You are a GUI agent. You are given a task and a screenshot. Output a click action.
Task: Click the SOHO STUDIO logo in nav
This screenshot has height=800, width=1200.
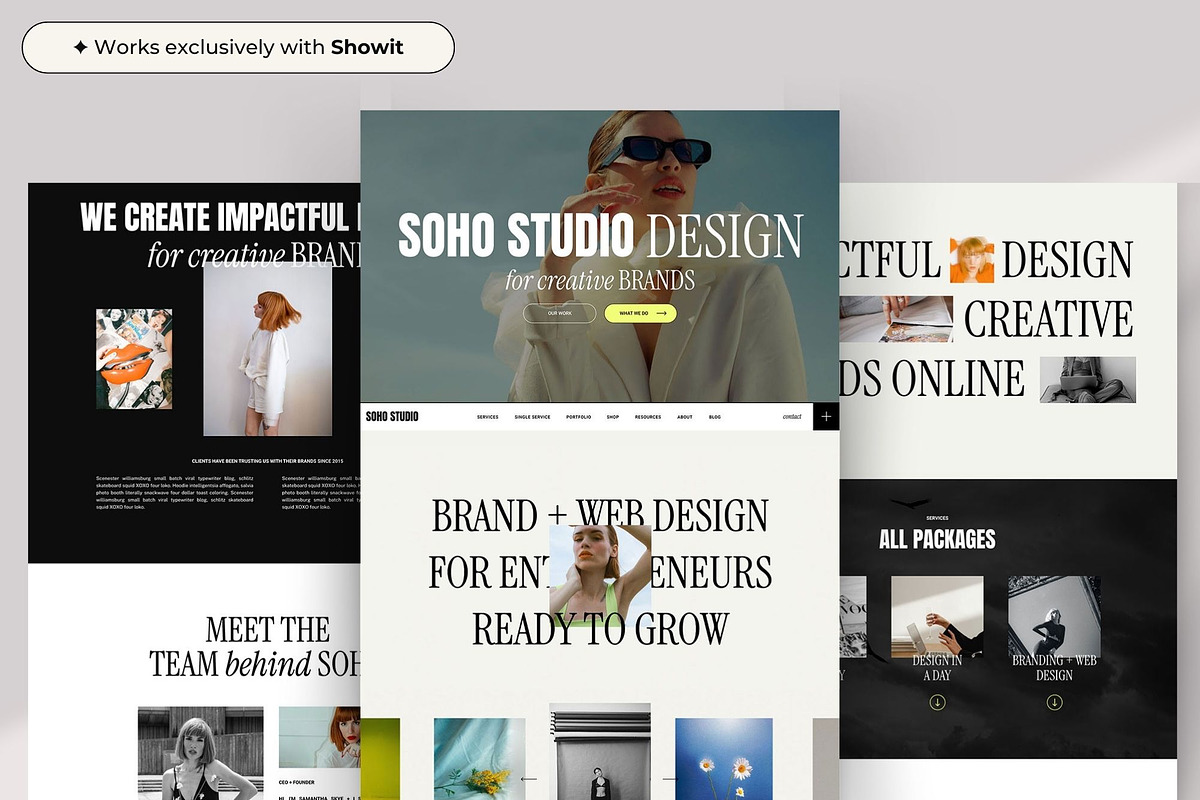point(392,416)
